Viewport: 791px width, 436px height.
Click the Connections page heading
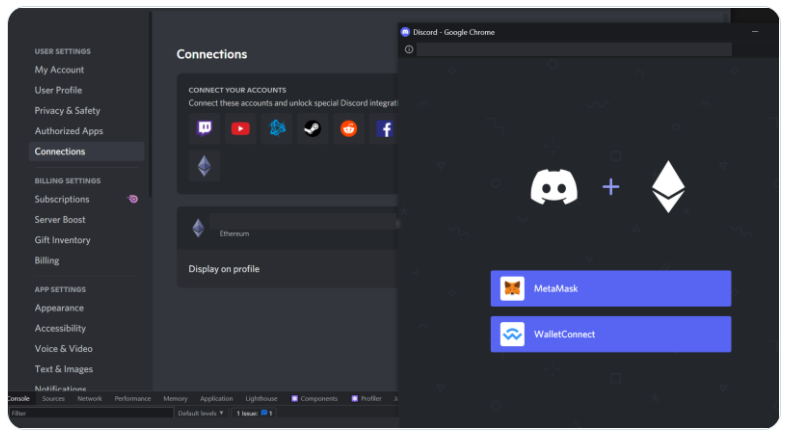212,54
